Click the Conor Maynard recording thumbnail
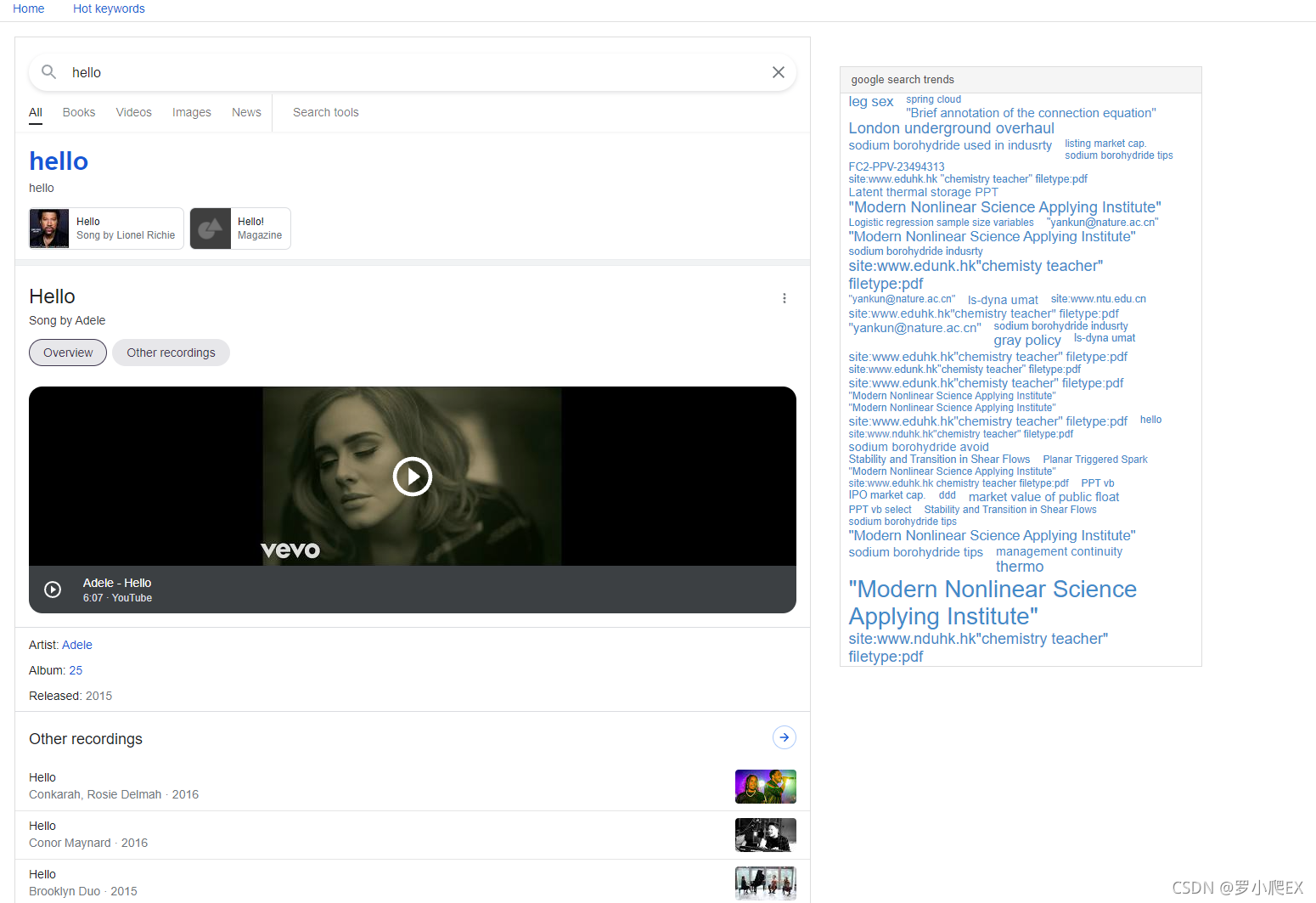The height and width of the screenshot is (903, 1316). (x=766, y=835)
